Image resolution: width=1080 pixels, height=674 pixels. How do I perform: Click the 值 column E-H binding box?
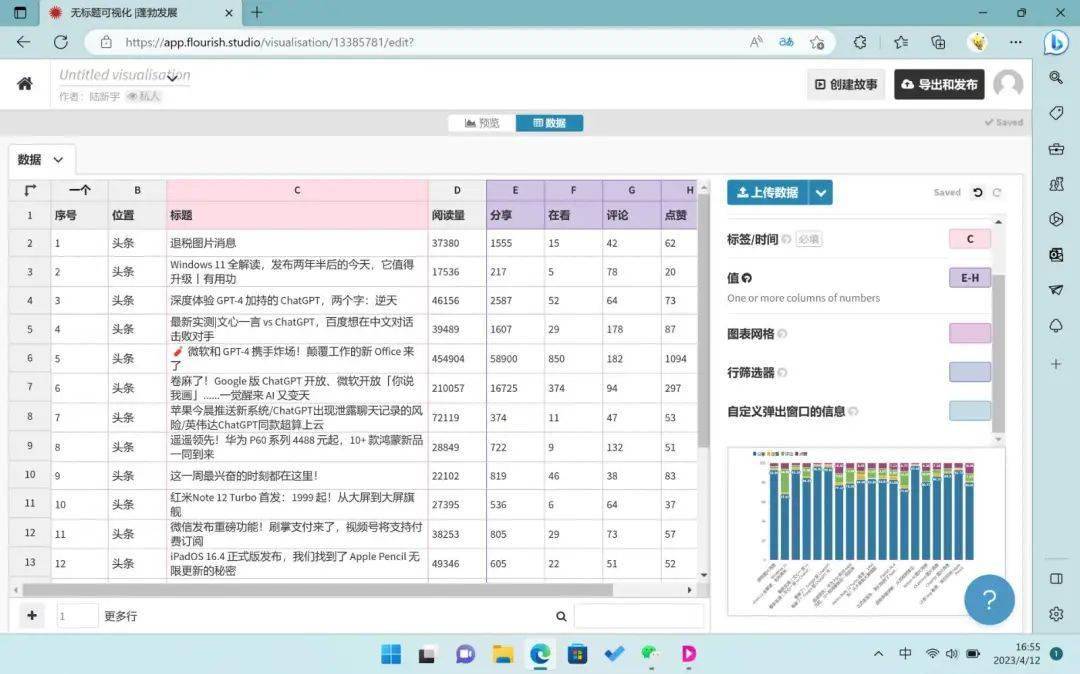coord(970,277)
